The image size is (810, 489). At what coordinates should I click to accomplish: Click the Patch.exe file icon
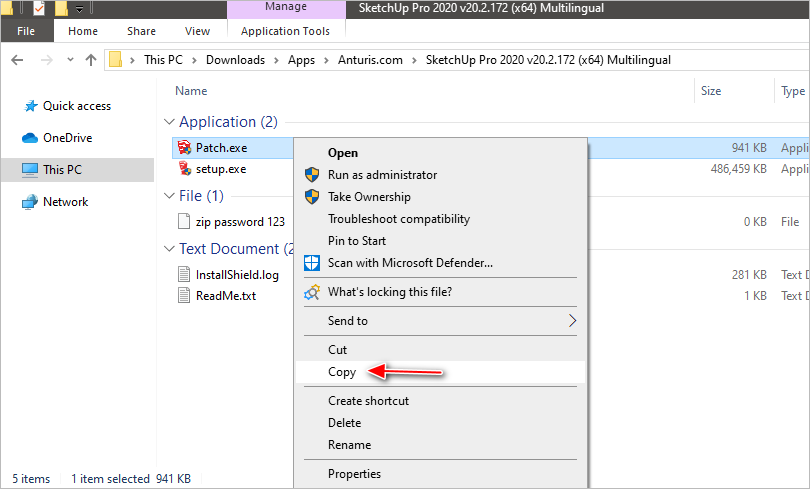(x=184, y=148)
